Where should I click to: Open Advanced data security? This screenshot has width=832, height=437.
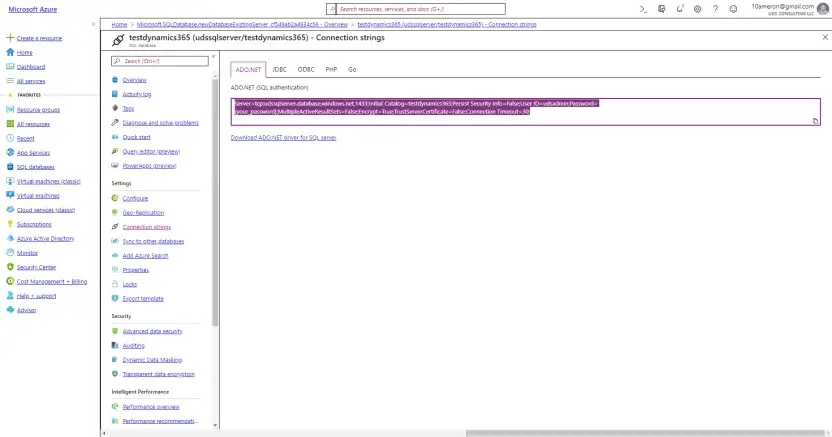[152, 331]
